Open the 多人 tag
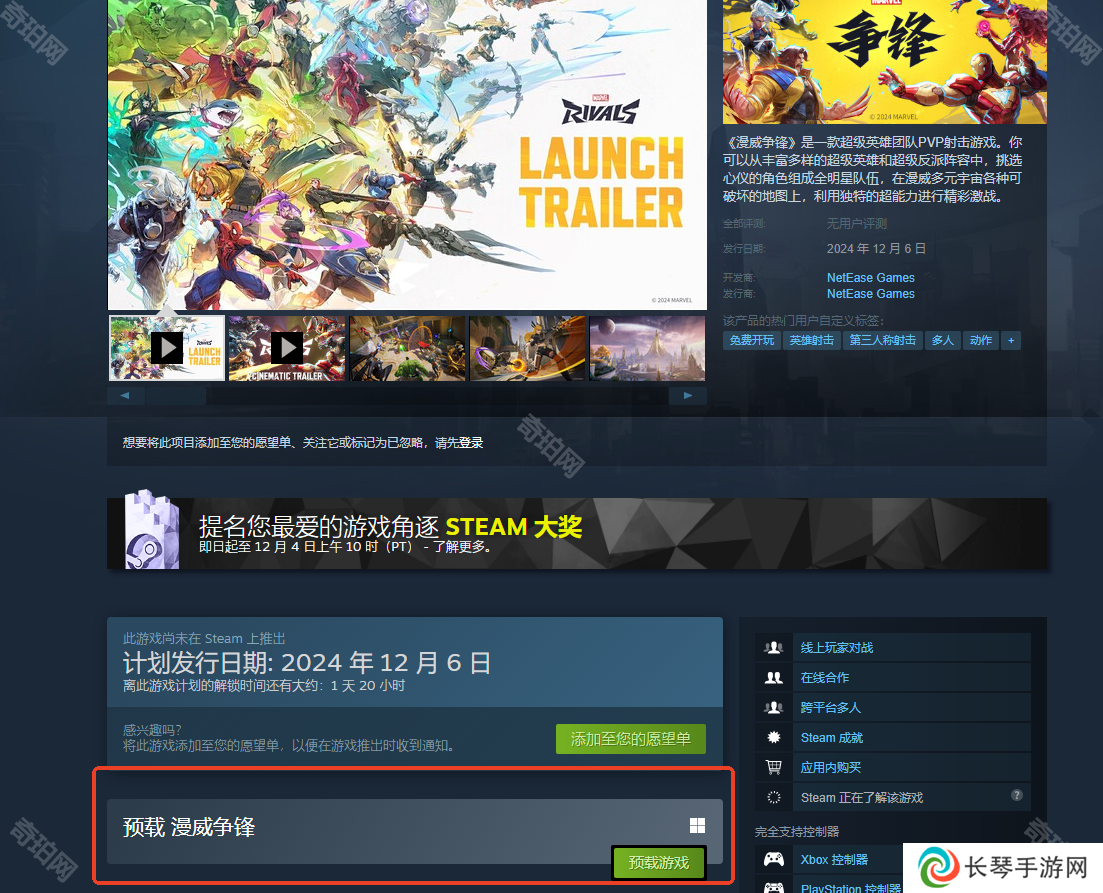This screenshot has height=893, width=1103. click(x=942, y=341)
